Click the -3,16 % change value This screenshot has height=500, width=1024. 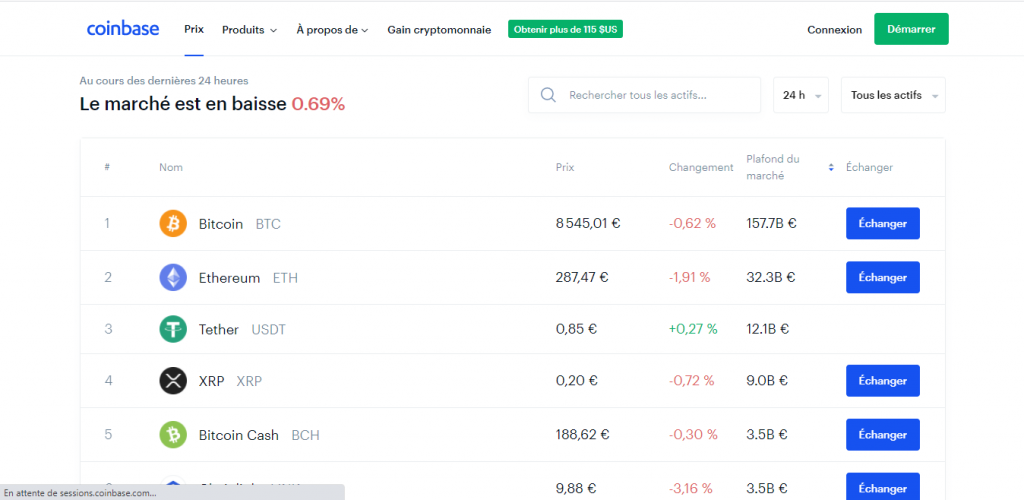[x=690, y=488]
